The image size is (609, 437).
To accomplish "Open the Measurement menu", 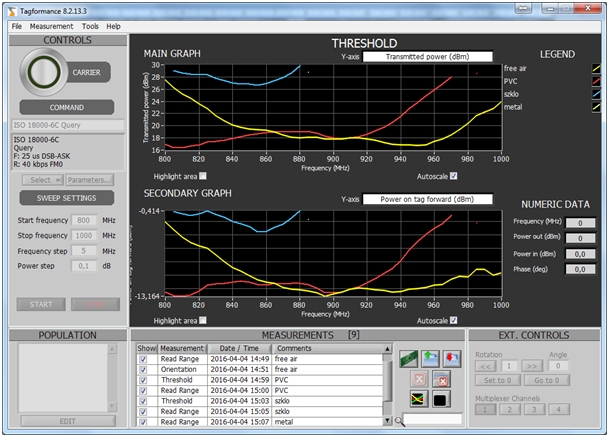I will tap(51, 26).
